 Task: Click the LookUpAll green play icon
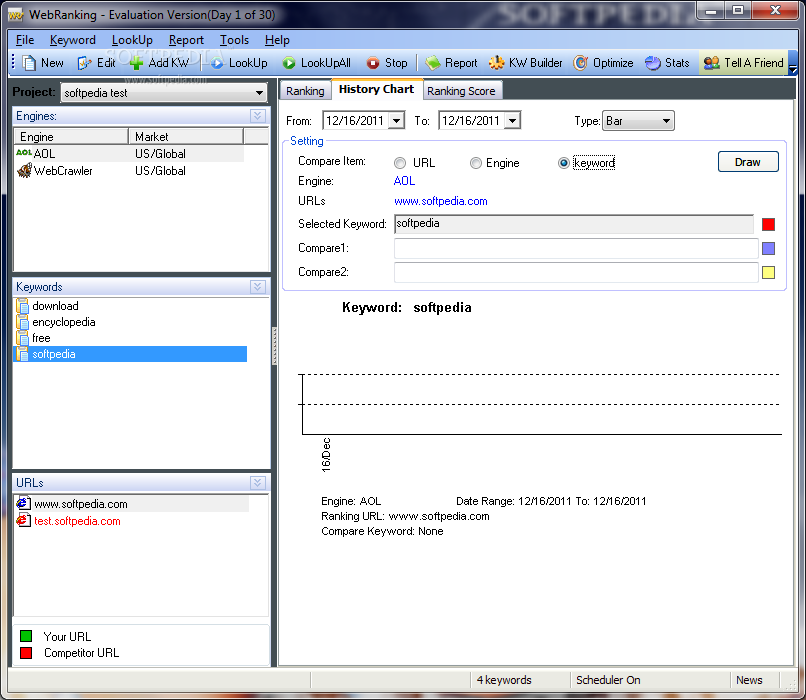point(289,63)
